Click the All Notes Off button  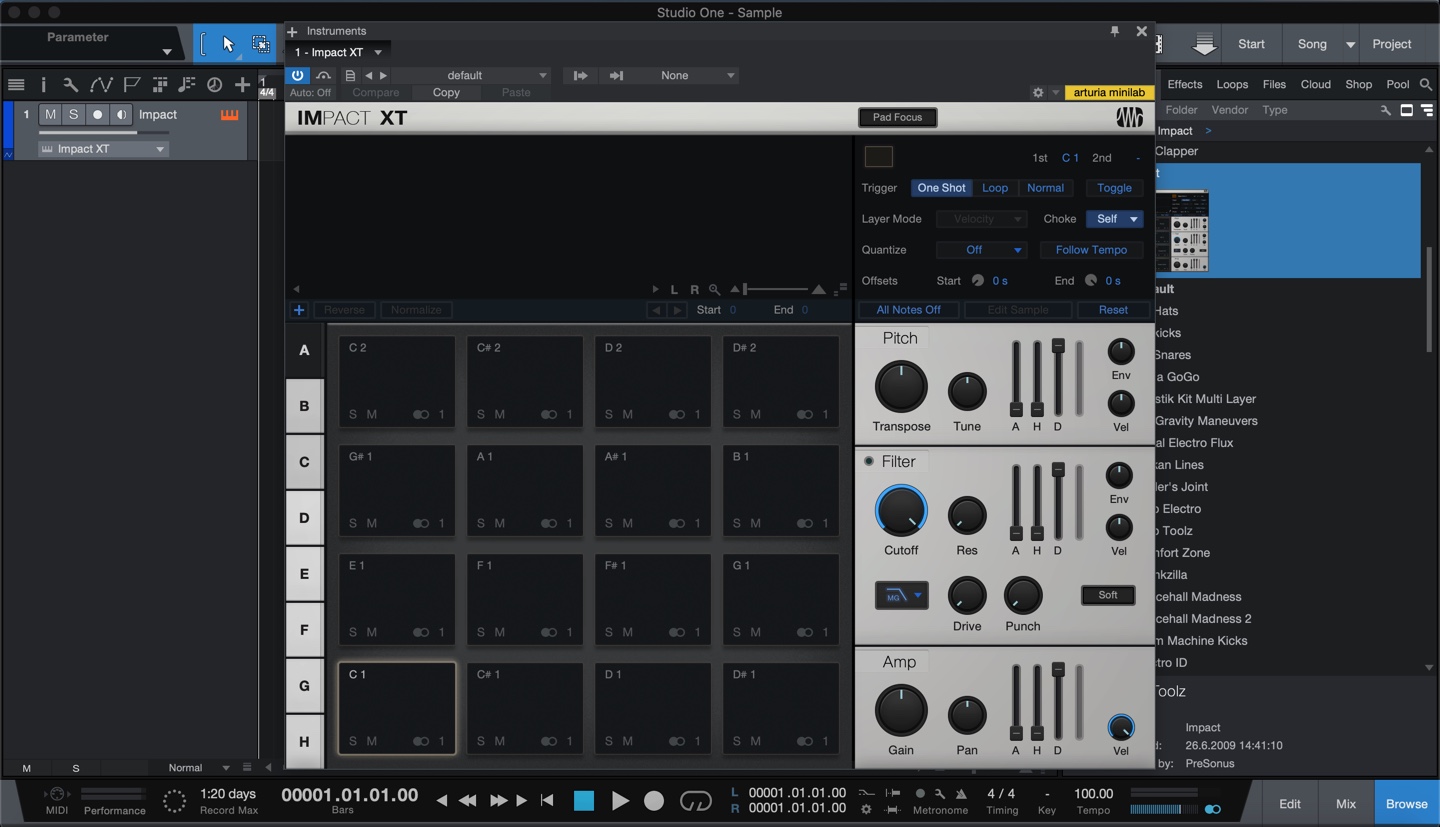(907, 309)
